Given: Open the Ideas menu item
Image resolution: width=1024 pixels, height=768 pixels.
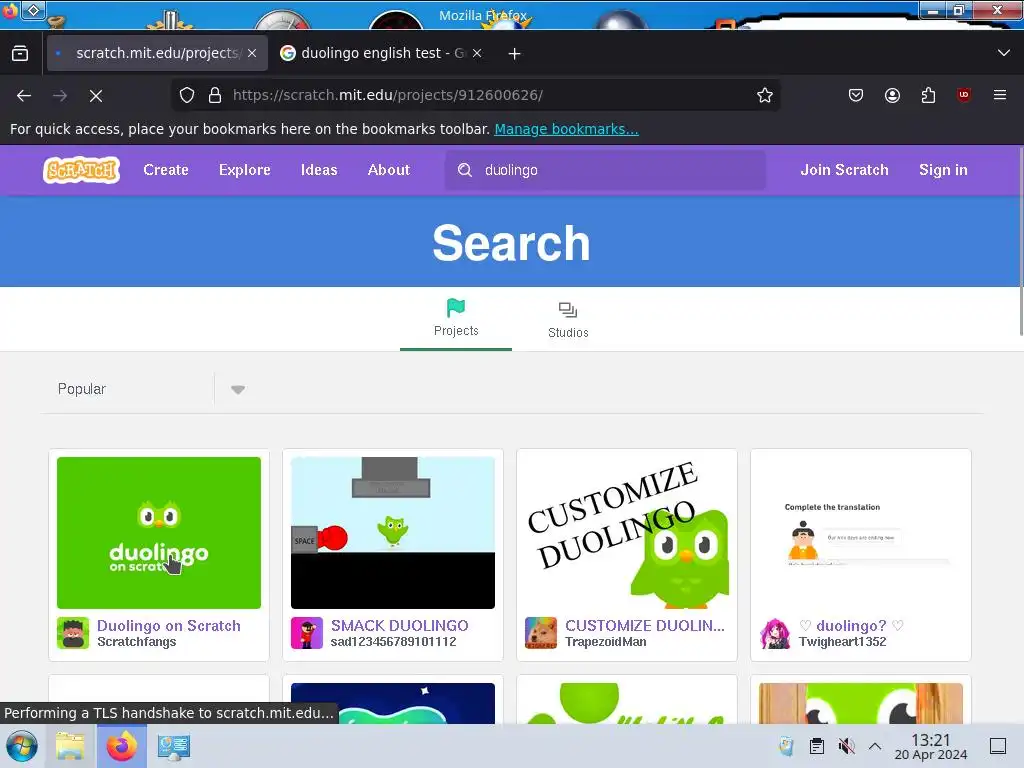Looking at the screenshot, I should point(319,170).
